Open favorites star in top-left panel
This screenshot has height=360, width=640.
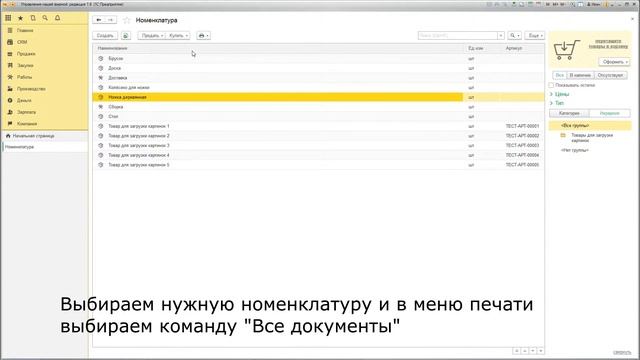20,18
